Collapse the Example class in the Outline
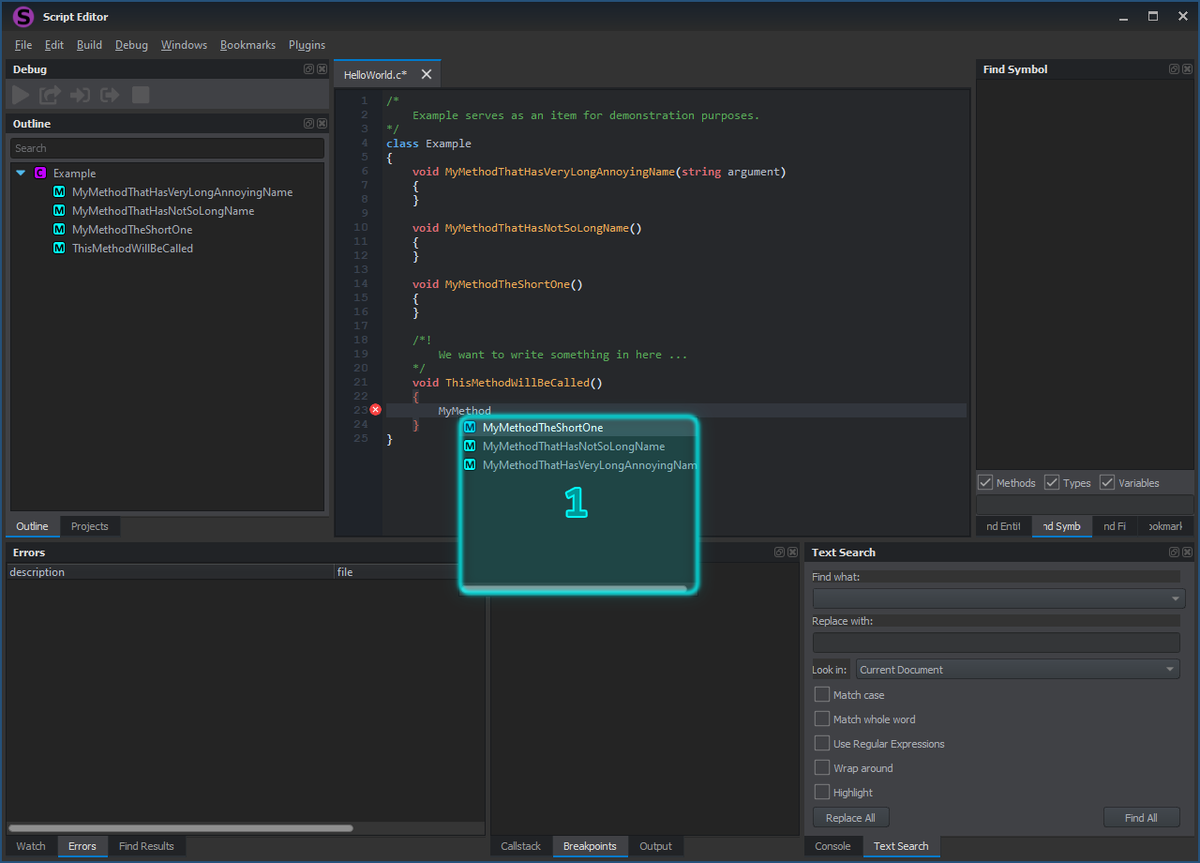 pos(22,172)
